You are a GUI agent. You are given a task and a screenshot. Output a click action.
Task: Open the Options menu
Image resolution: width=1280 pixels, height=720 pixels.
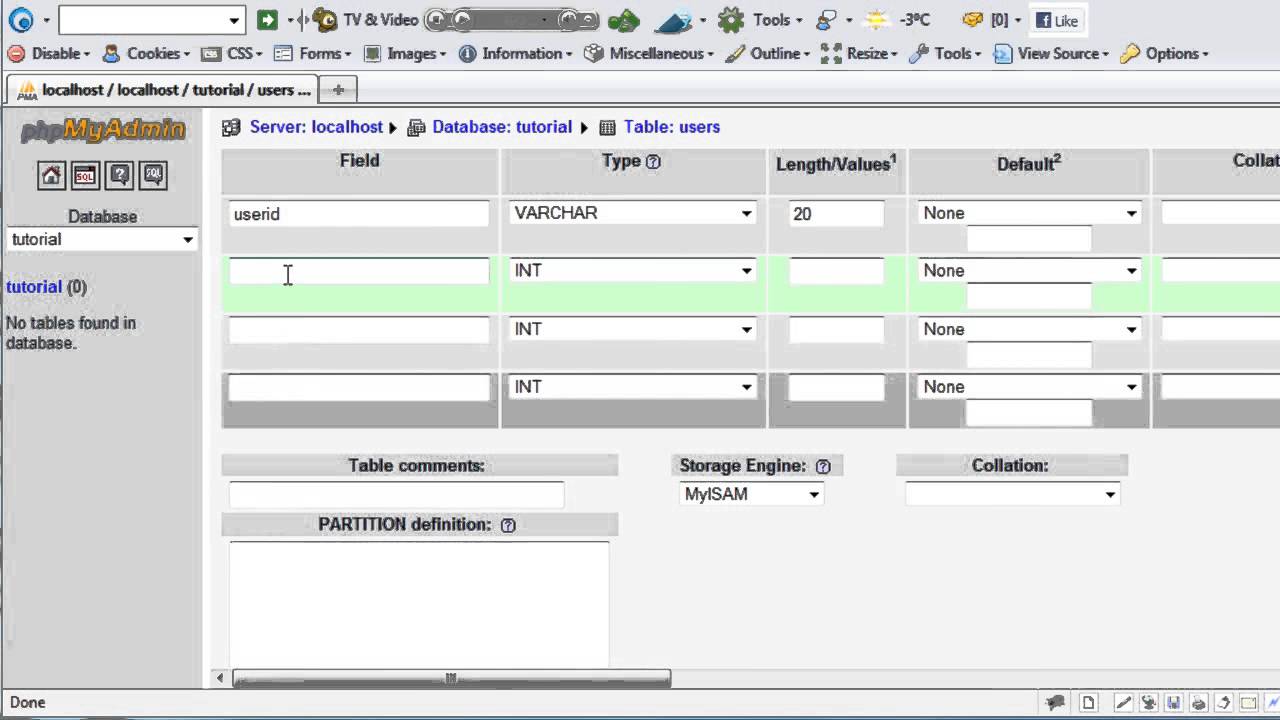pyautogui.click(x=1165, y=54)
